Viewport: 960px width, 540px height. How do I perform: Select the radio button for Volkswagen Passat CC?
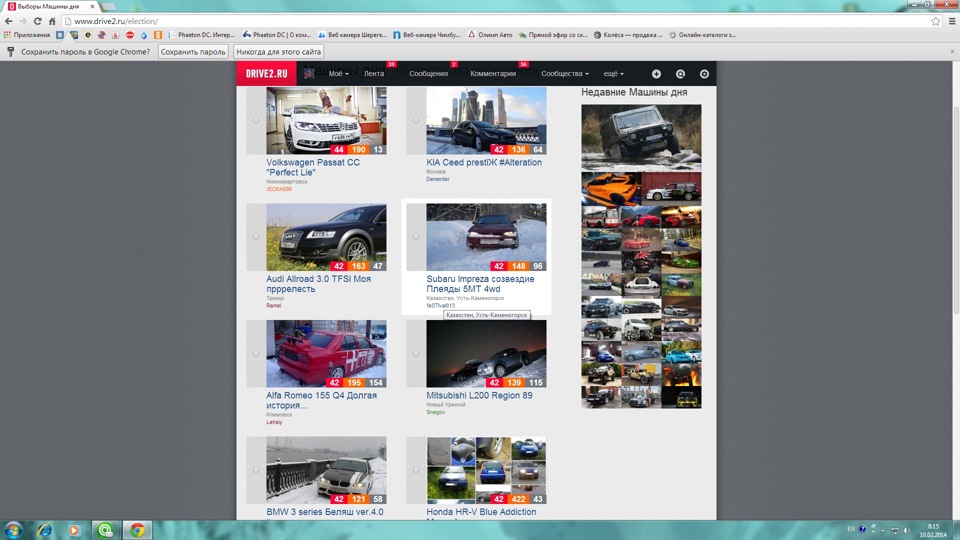point(256,120)
